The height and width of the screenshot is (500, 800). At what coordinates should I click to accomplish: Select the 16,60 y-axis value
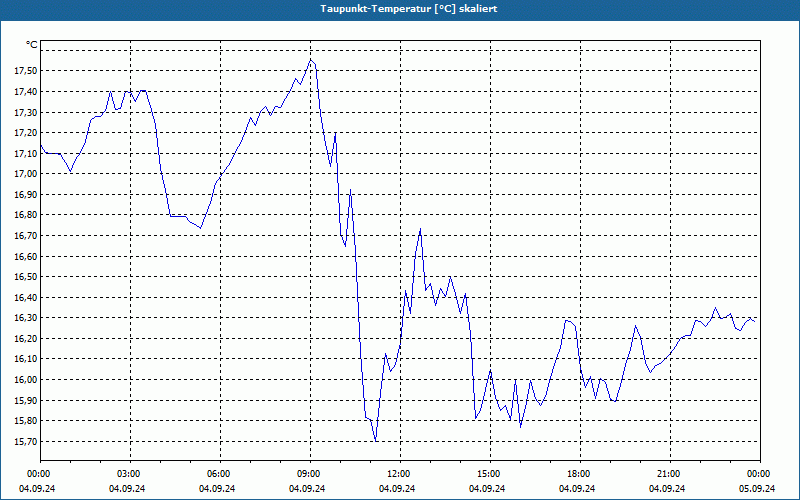tap(24, 257)
